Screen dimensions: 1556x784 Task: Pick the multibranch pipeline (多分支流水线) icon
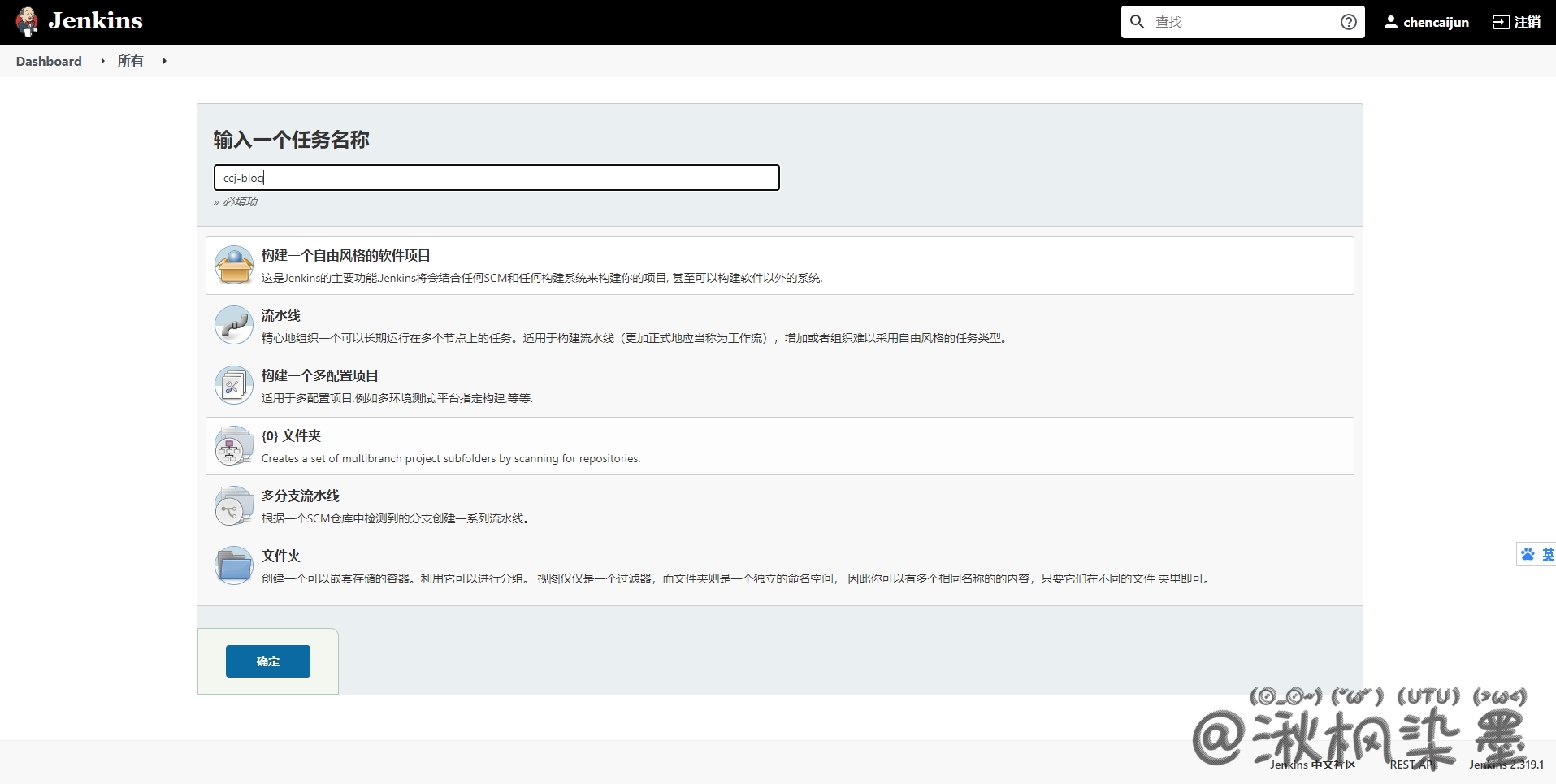[x=234, y=506]
